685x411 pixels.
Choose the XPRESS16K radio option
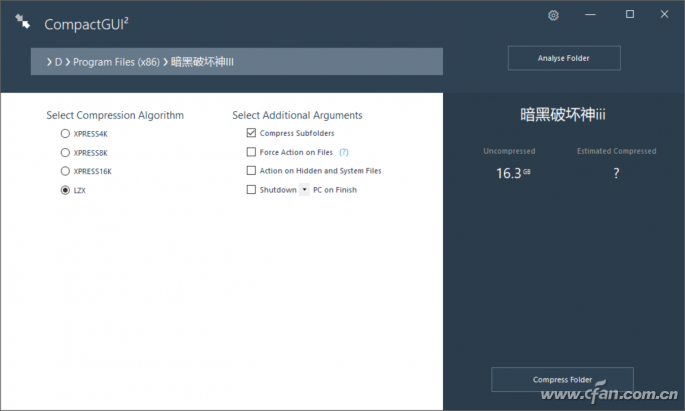65,171
